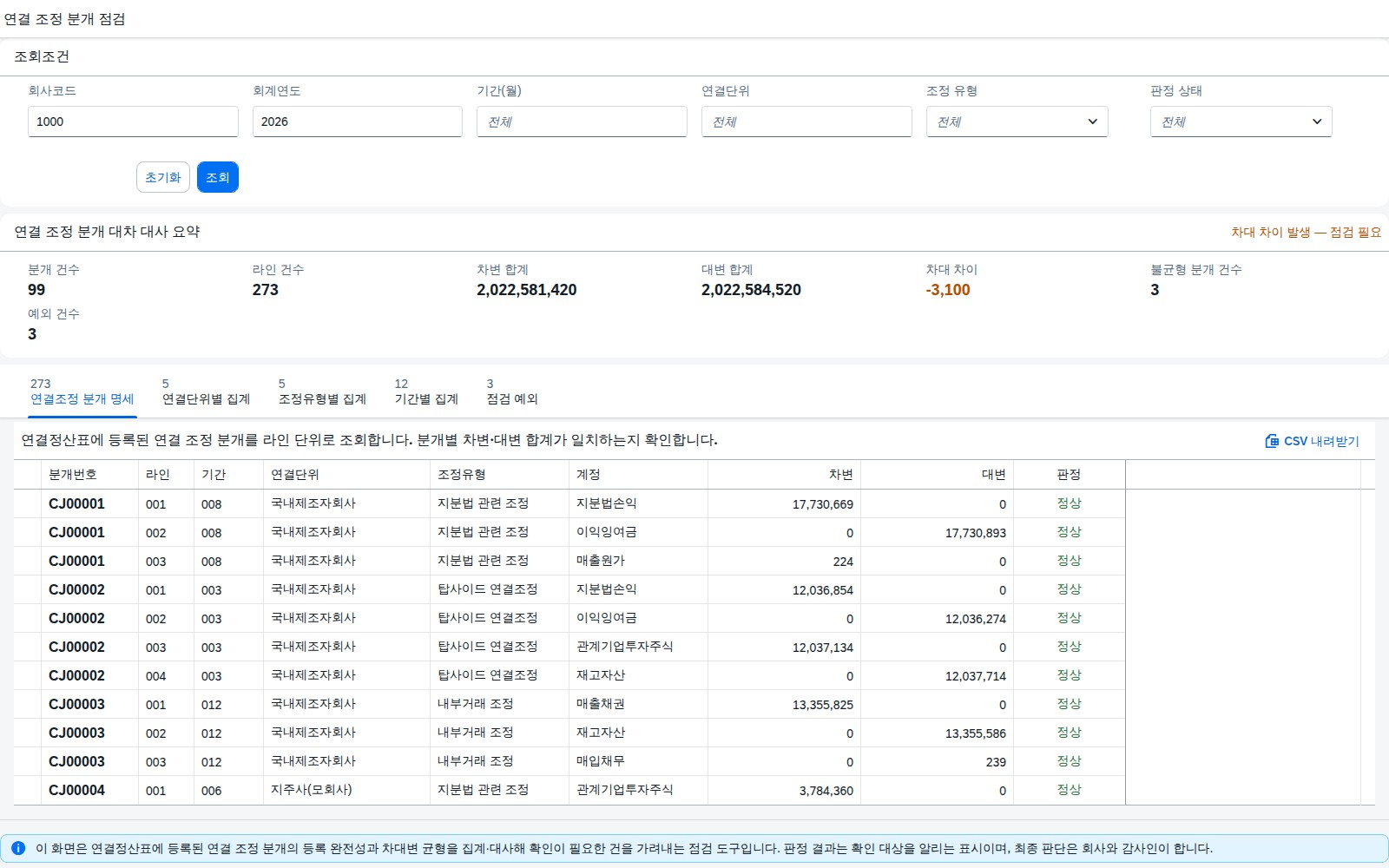Click 대변 column header
This screenshot has width=1389, height=868.
tap(938, 475)
